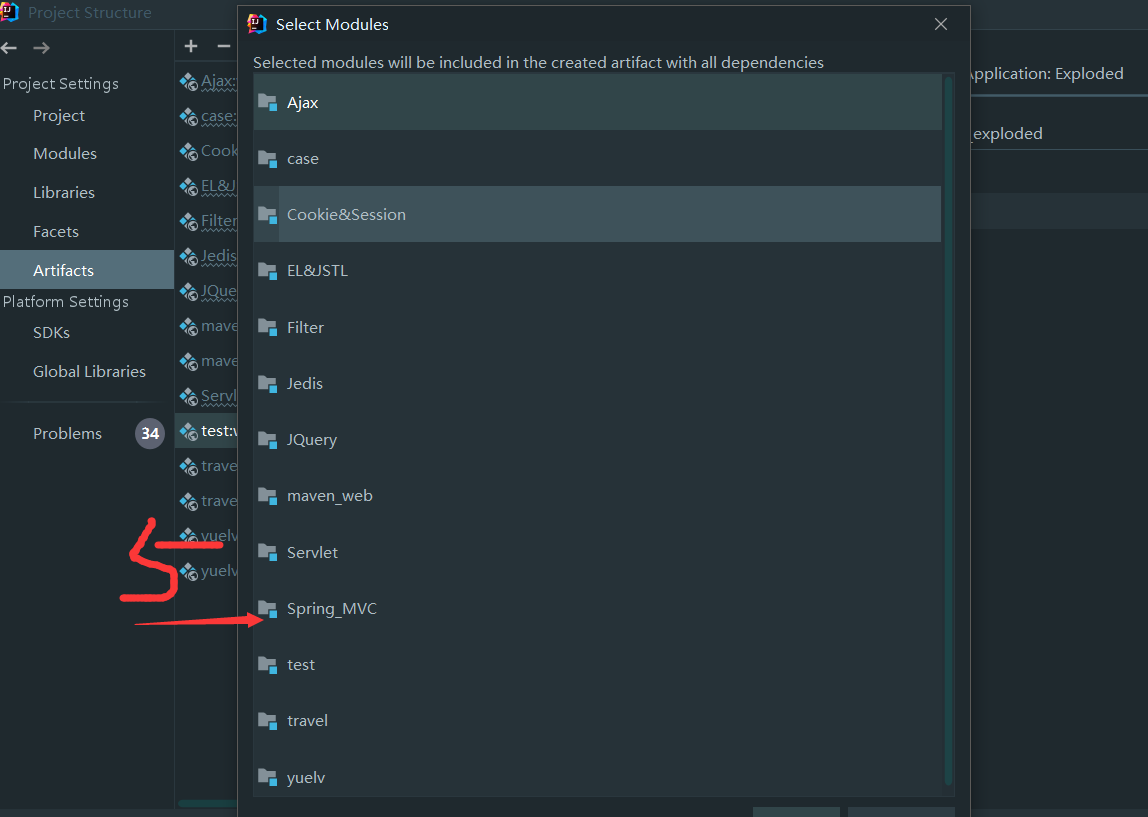Select the maven_web module
This screenshot has width=1148, height=817.
tap(328, 495)
